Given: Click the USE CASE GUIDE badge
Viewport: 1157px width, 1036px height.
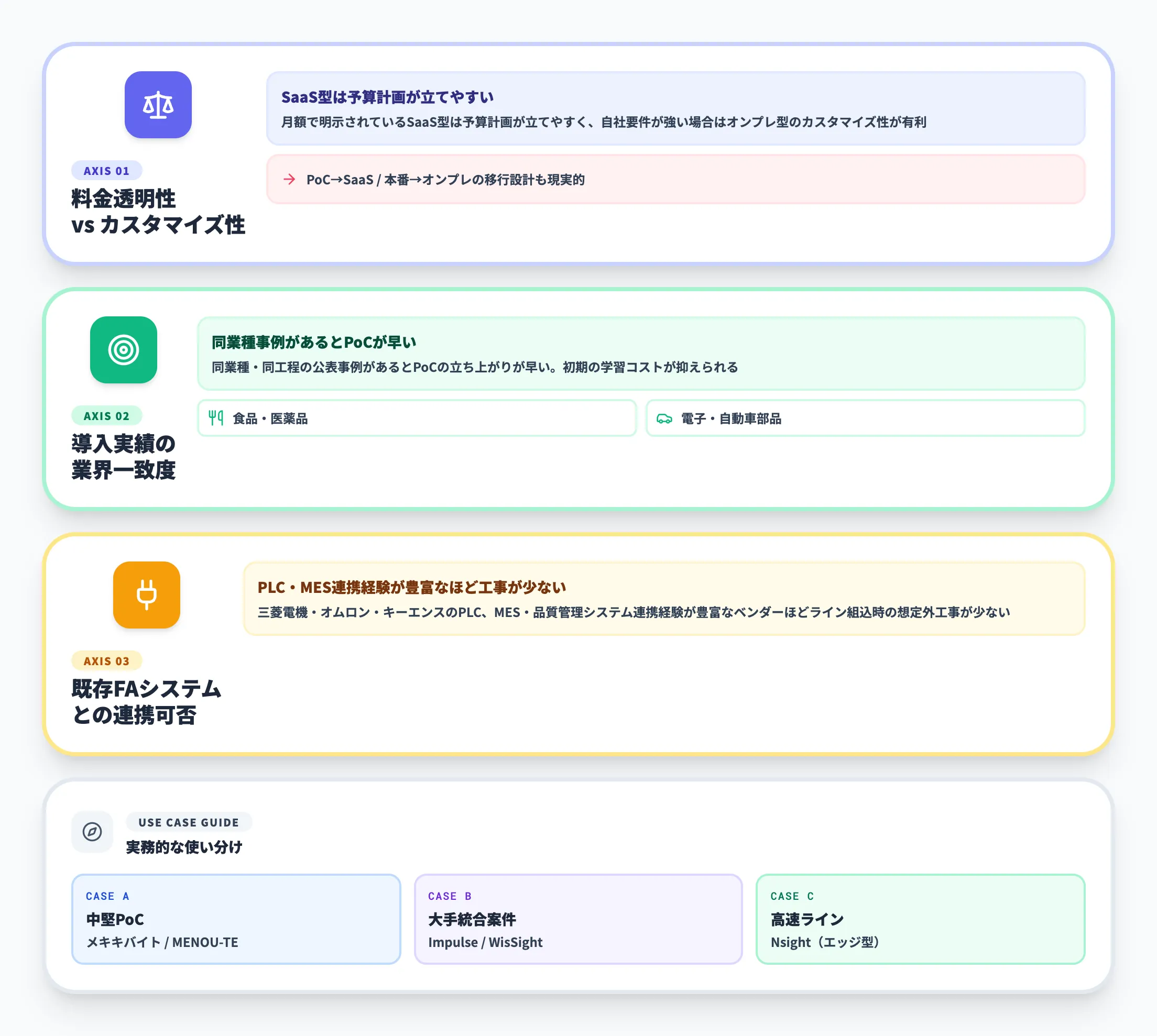Looking at the screenshot, I should 189,822.
